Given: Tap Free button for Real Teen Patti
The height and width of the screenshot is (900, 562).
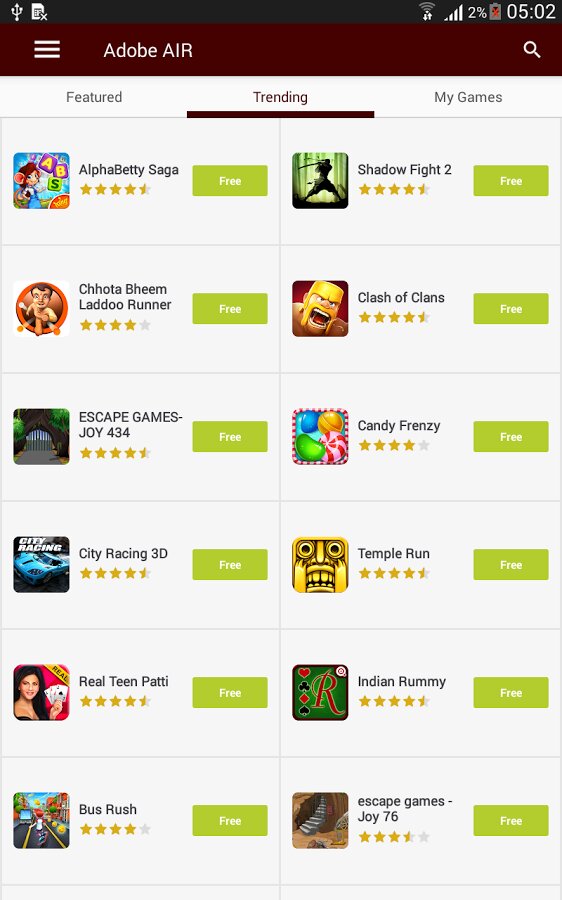Looking at the screenshot, I should click(230, 693).
